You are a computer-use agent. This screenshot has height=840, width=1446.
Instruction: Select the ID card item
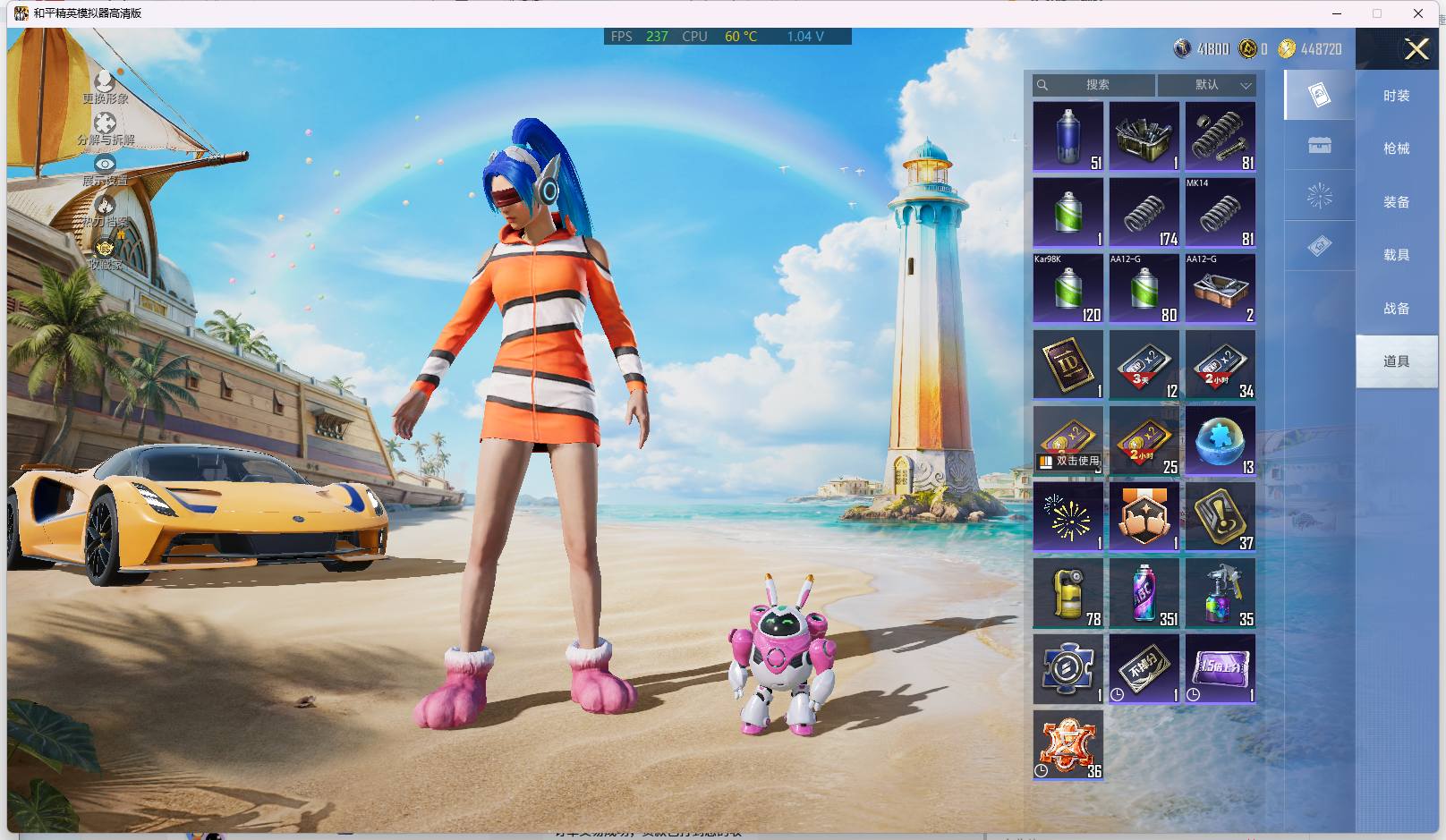(x=1068, y=365)
